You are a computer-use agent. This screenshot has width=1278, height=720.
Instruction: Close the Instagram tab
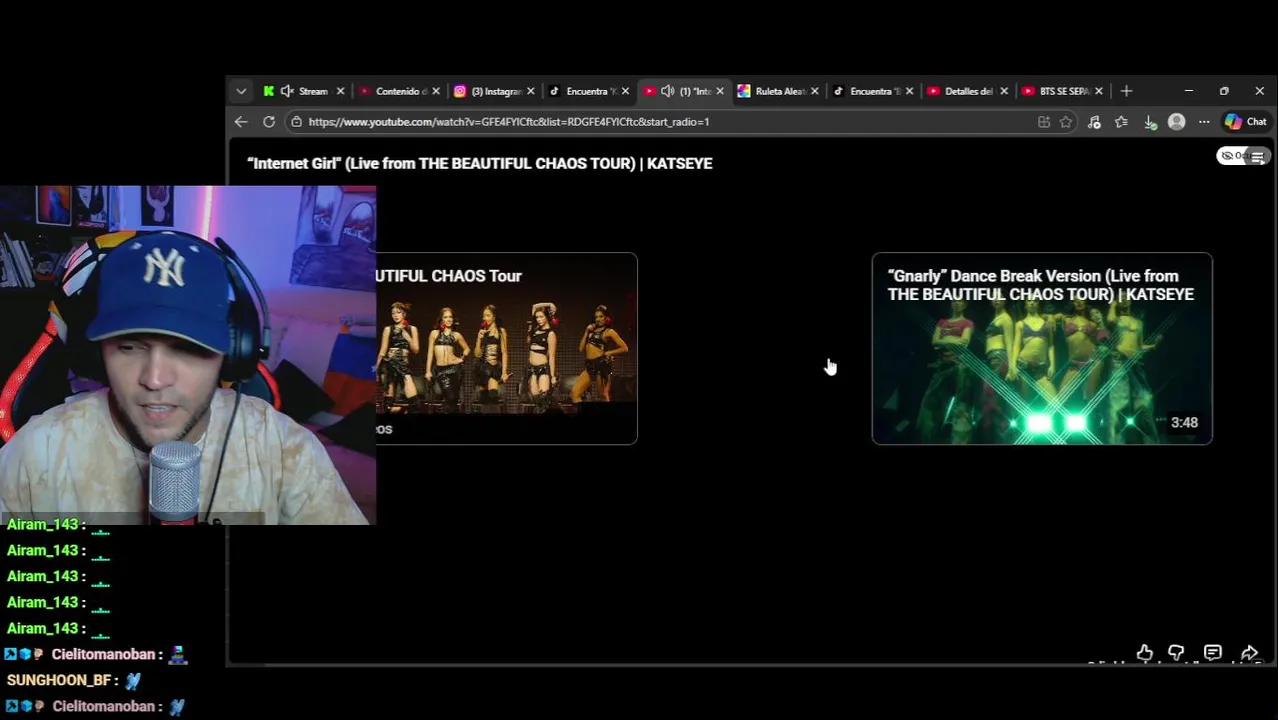click(530, 91)
